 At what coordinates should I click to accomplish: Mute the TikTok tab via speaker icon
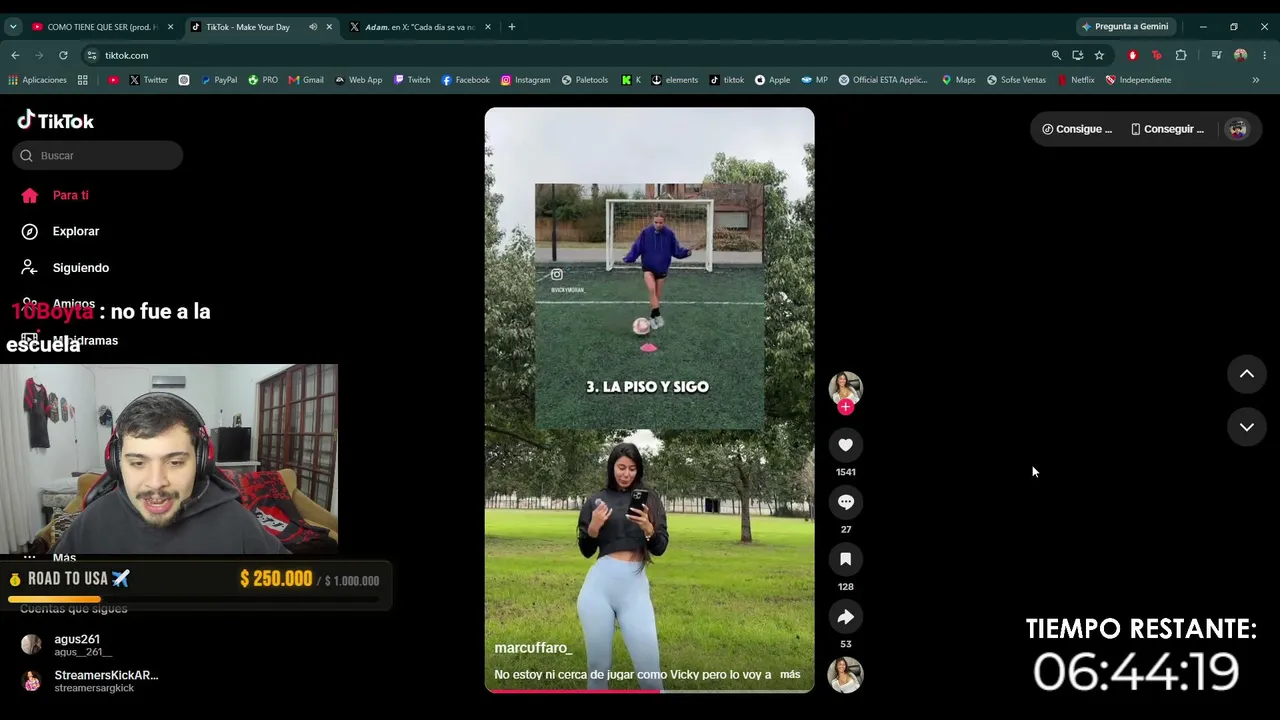(x=313, y=27)
